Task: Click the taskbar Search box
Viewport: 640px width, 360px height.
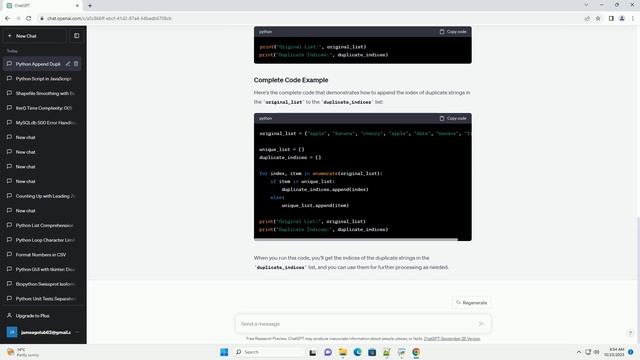Action: pyautogui.click(x=269, y=352)
